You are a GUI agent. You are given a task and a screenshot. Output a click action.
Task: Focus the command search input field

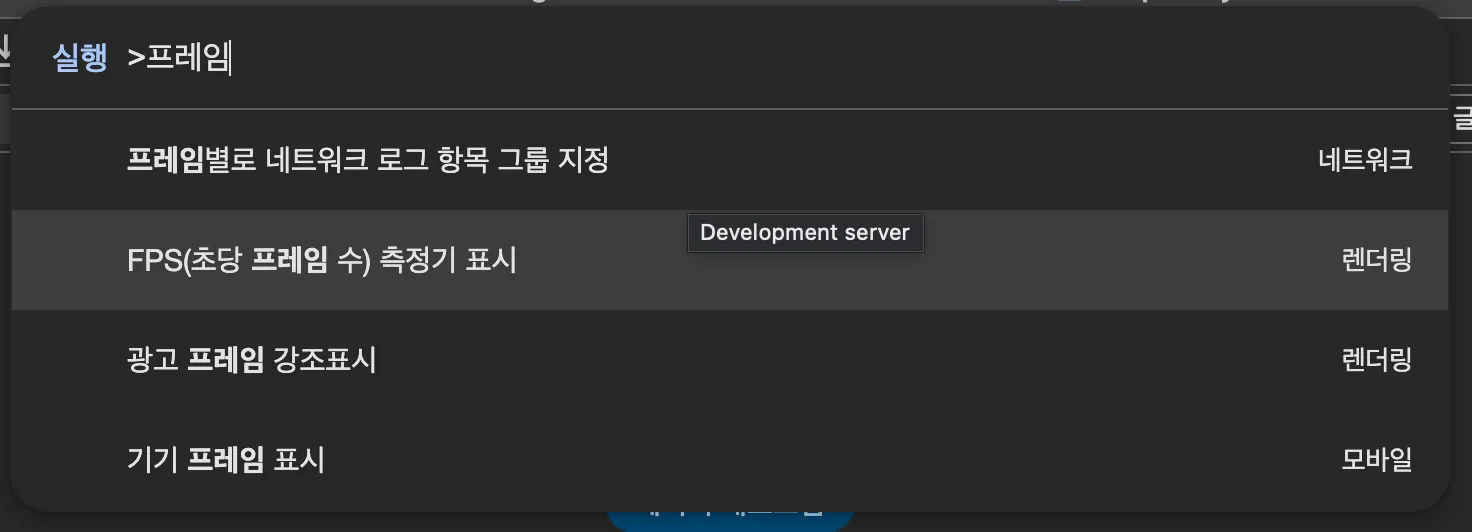pos(700,59)
